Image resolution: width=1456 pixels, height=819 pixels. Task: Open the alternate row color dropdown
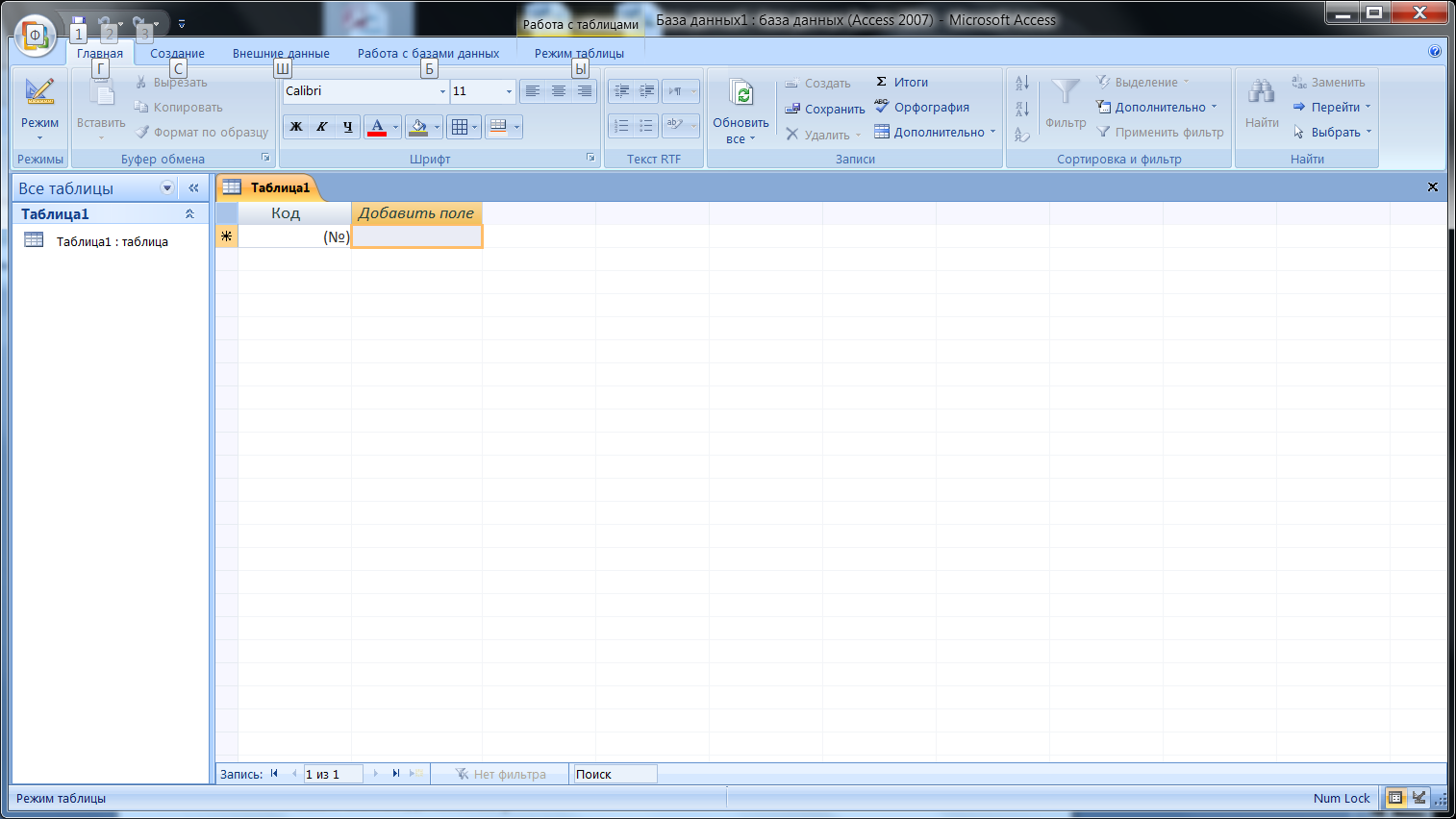click(516, 127)
